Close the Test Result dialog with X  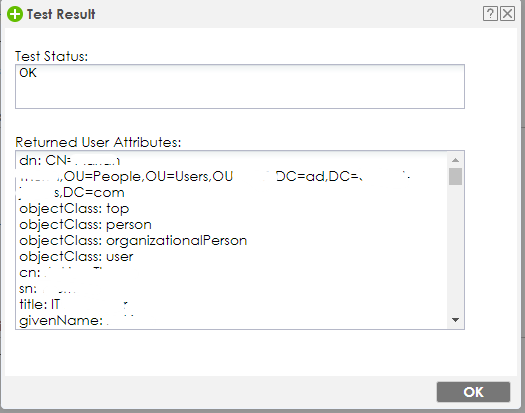[508, 14]
